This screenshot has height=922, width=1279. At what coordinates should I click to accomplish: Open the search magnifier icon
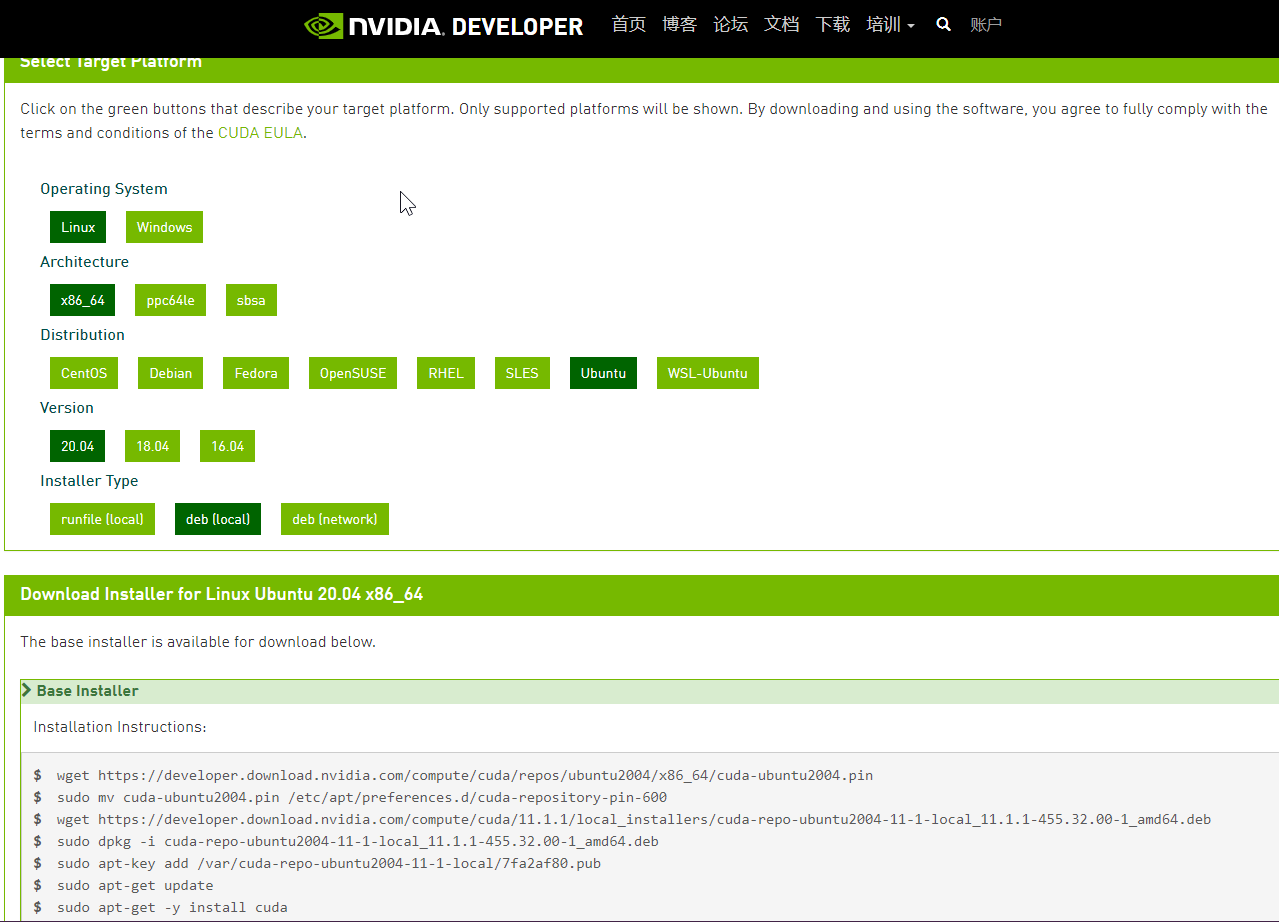[943, 25]
